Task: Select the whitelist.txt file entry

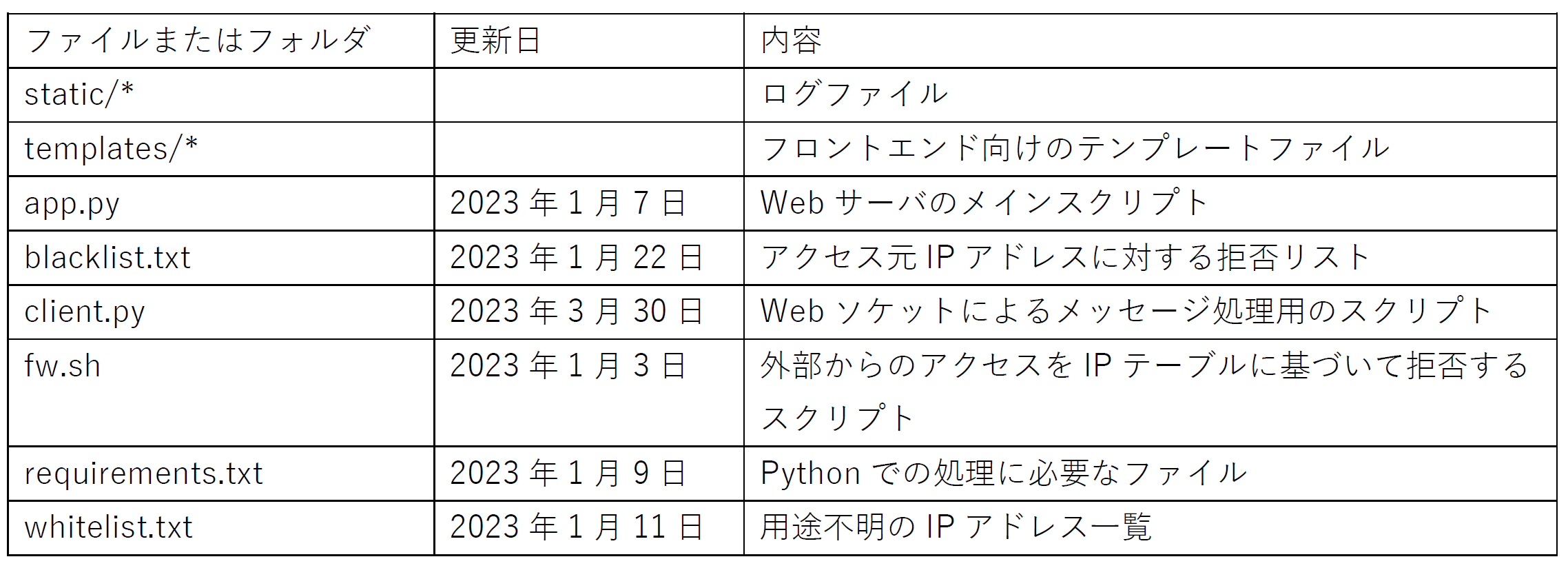Action: (108, 527)
